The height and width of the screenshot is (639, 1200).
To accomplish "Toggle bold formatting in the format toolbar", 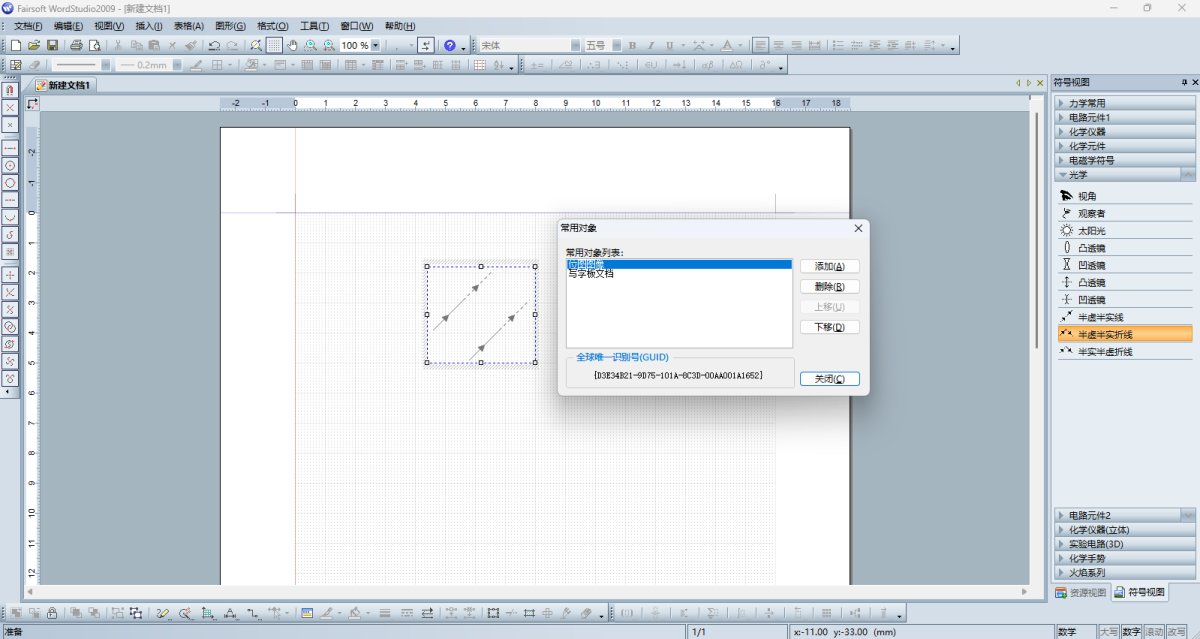I will (631, 45).
